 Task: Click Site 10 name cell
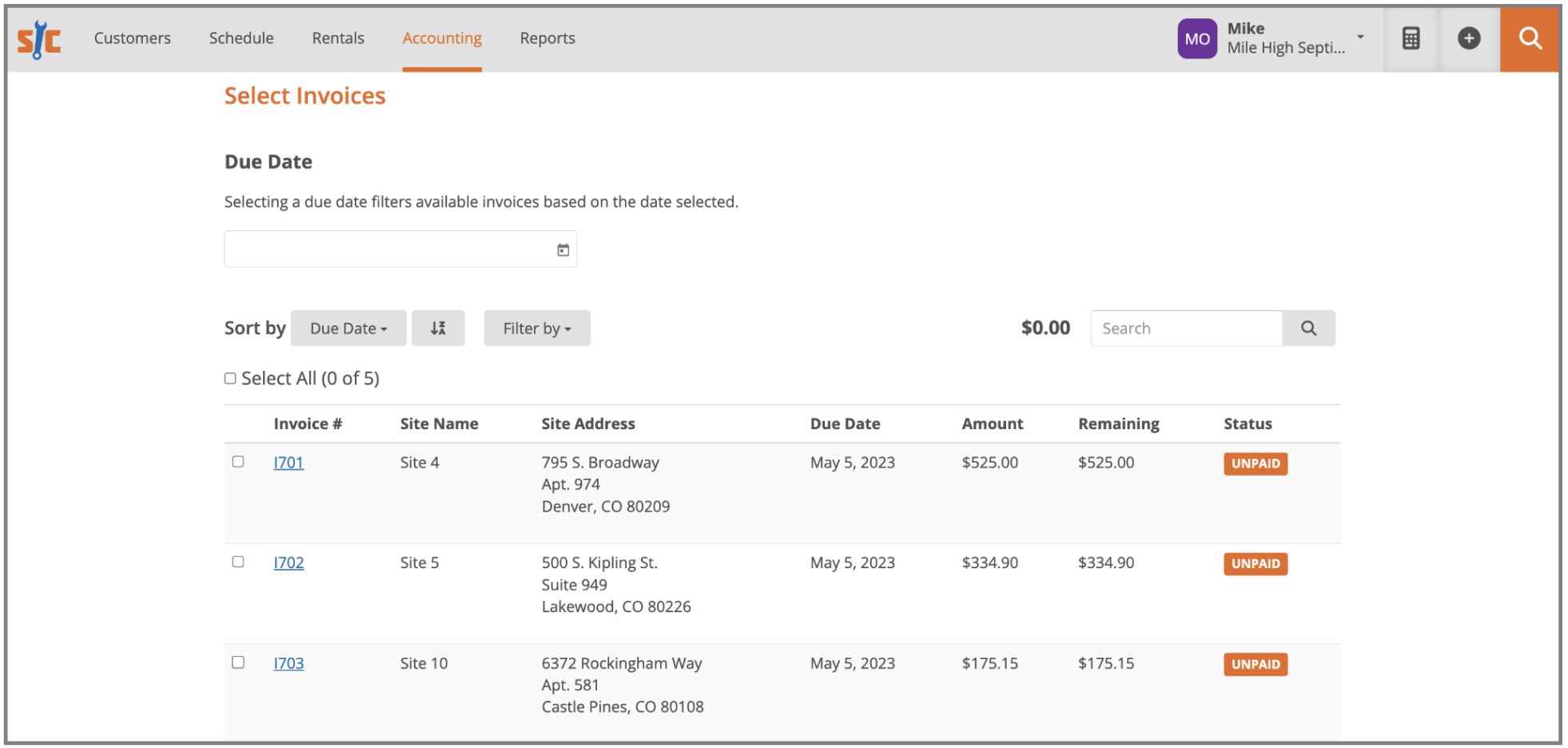pyautogui.click(x=424, y=663)
